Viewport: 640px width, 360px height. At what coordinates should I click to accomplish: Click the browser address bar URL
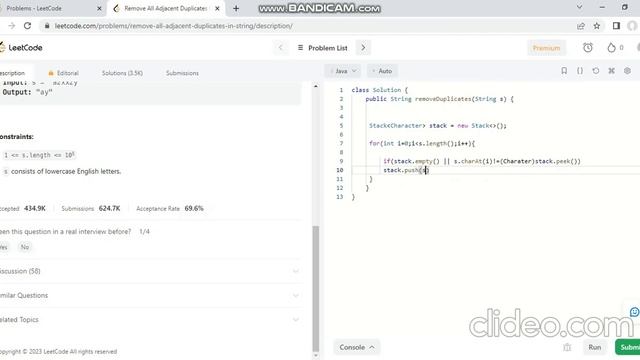(173, 26)
